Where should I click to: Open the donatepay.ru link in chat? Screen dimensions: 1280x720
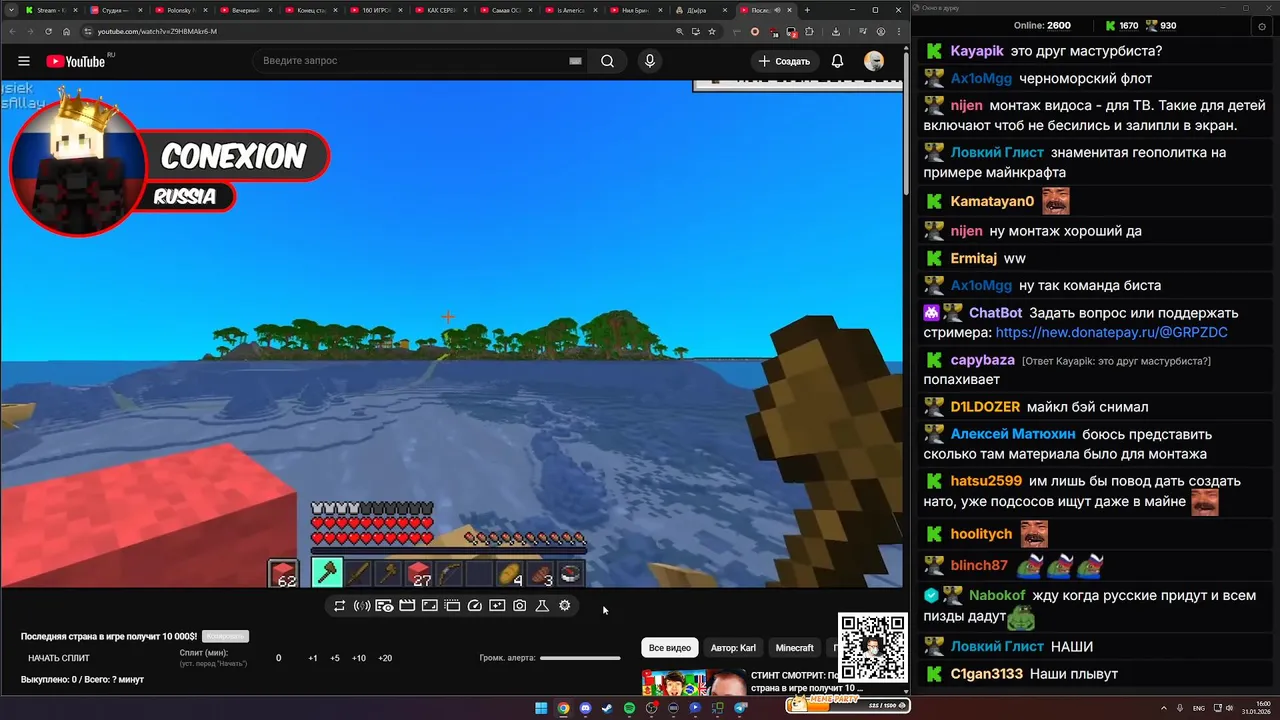pos(1111,332)
